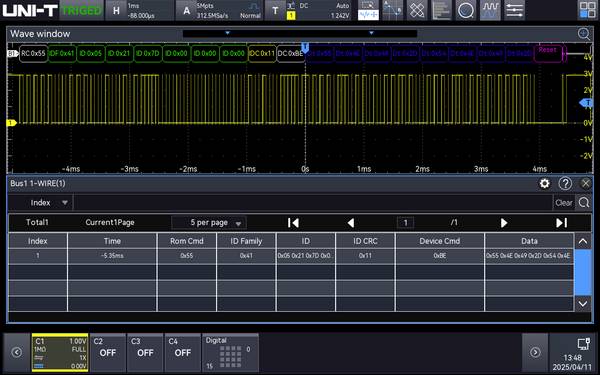Select the Time column header
The image size is (600, 375).
pos(112,241)
